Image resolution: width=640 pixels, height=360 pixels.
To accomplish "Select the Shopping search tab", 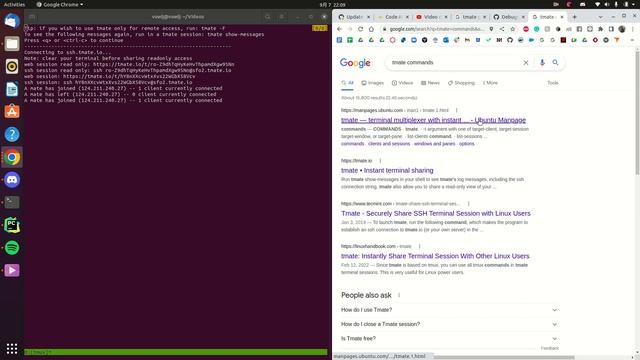I will click(x=461, y=83).
